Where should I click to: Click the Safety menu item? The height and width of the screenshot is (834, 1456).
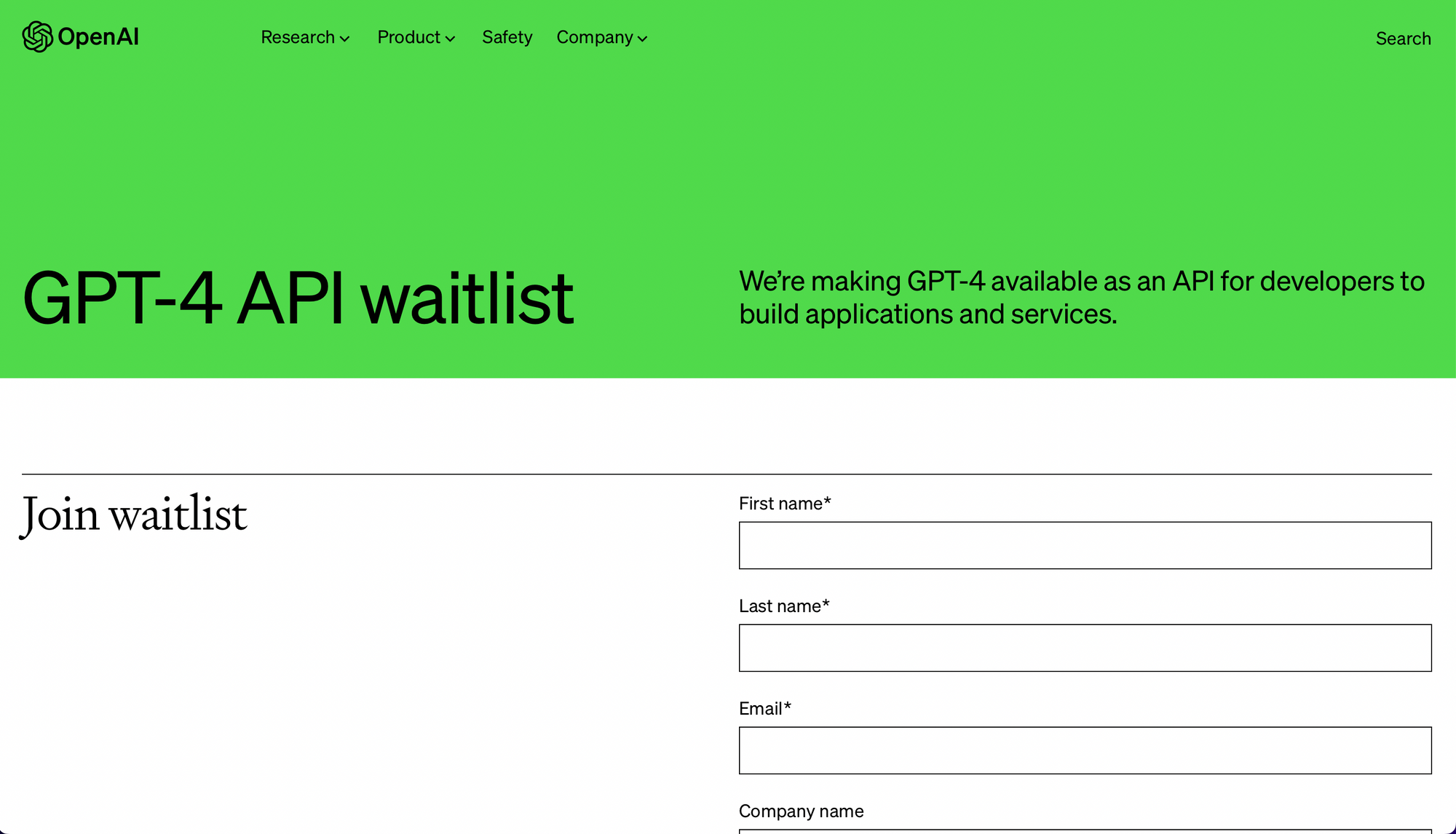coord(507,38)
